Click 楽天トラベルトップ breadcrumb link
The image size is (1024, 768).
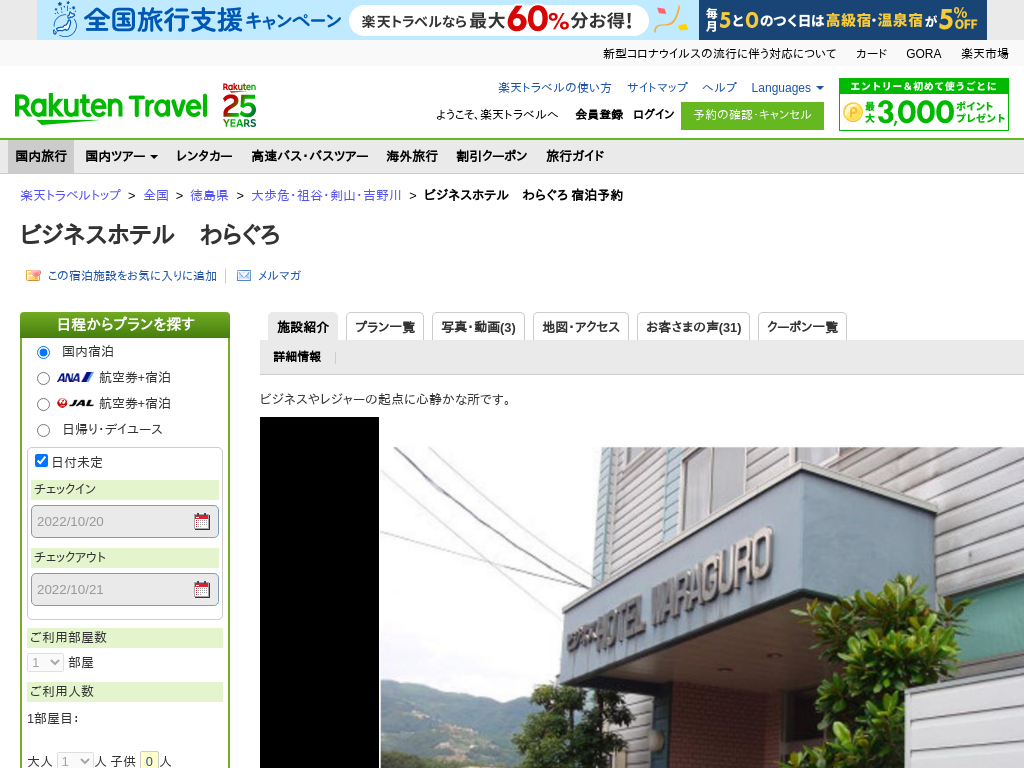click(x=71, y=195)
